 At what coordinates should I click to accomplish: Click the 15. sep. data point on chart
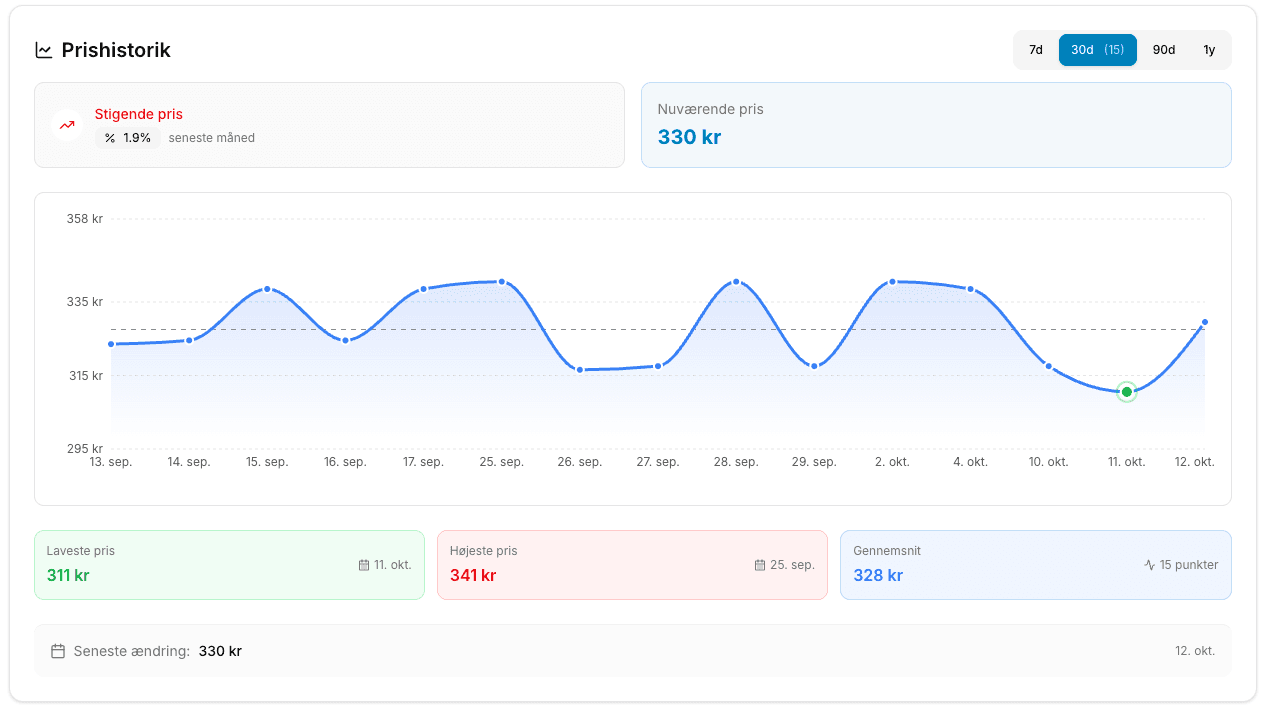tap(267, 289)
